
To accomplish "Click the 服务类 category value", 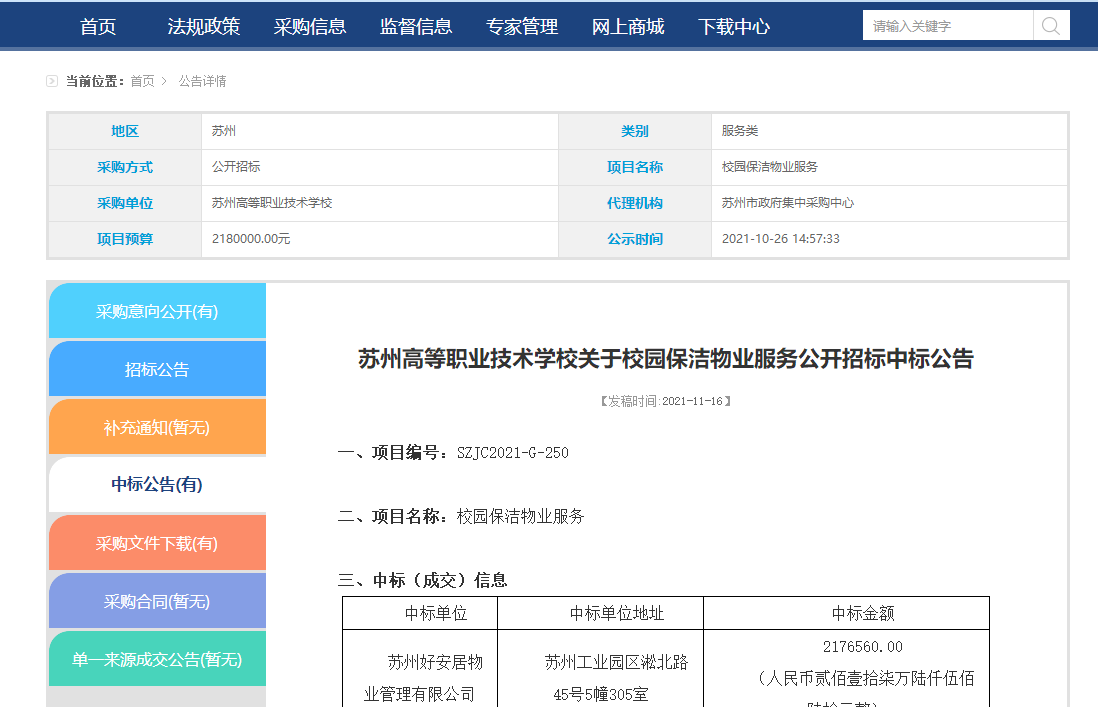I will [740, 131].
